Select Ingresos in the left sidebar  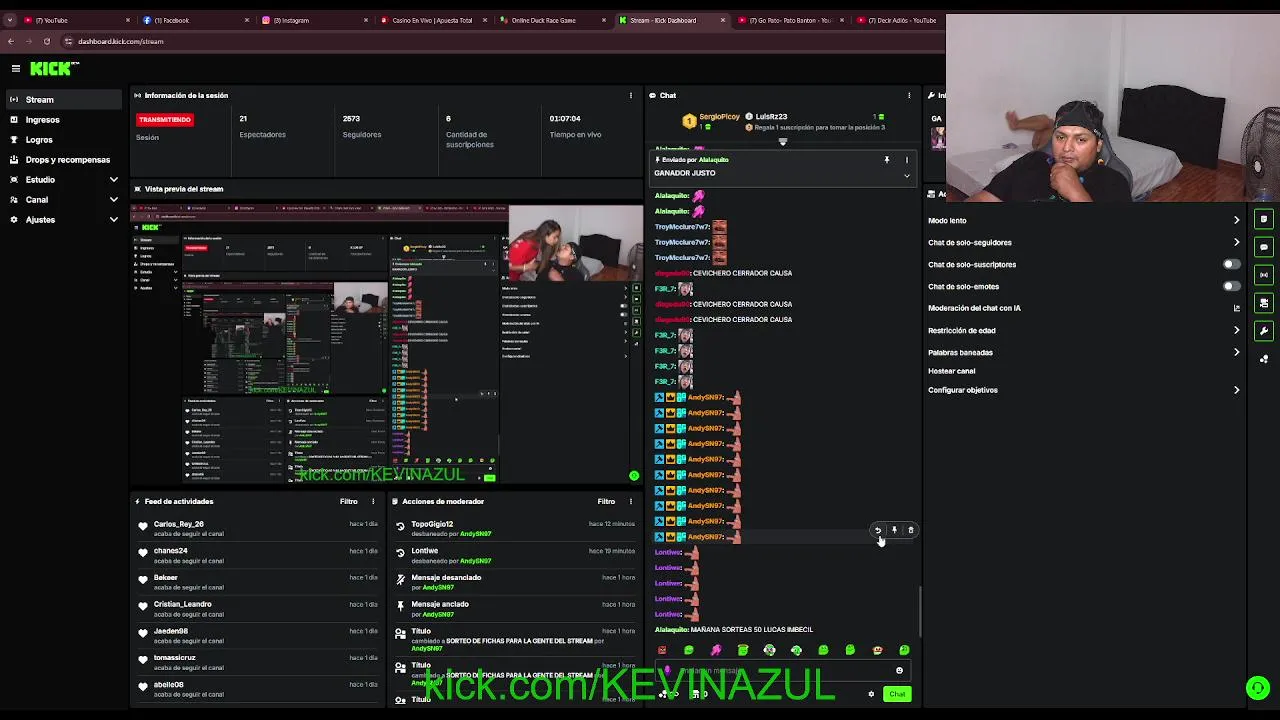[65, 119]
